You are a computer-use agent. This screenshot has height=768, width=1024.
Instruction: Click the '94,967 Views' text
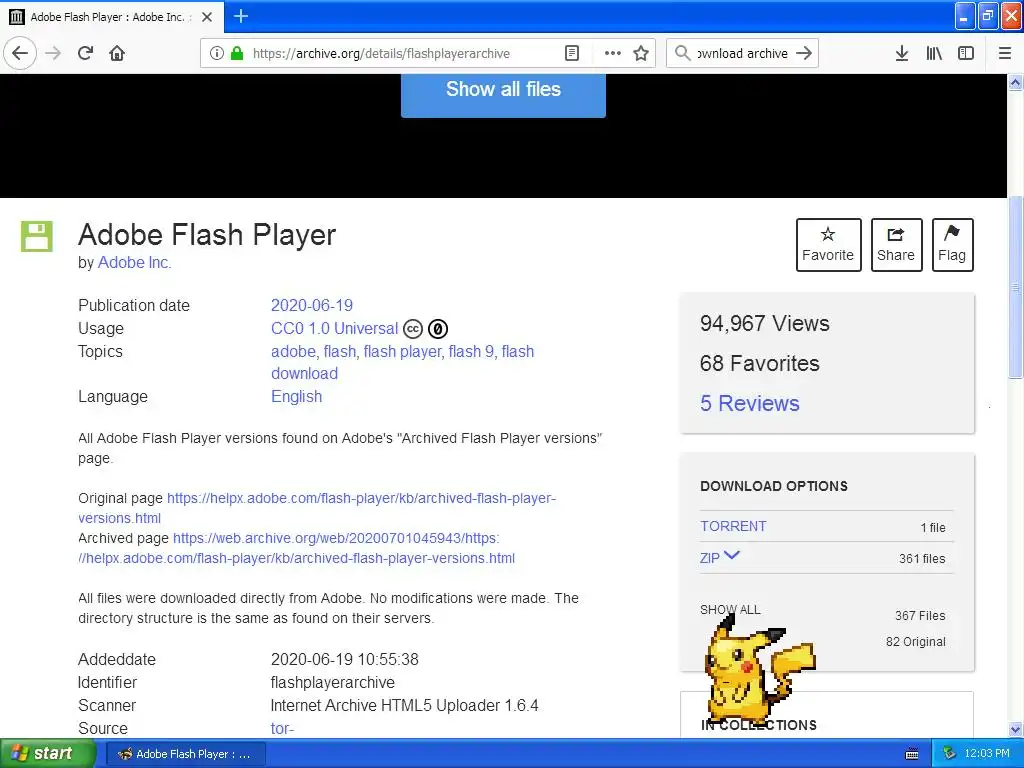[765, 323]
